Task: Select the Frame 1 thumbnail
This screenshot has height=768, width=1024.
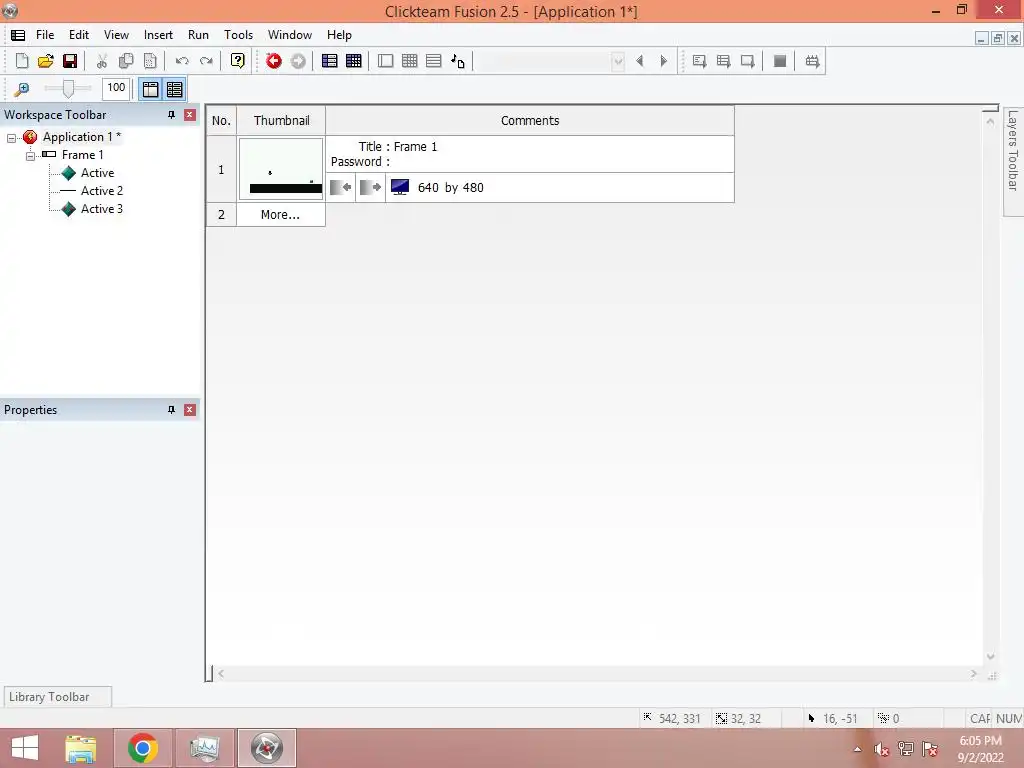Action: pyautogui.click(x=281, y=169)
